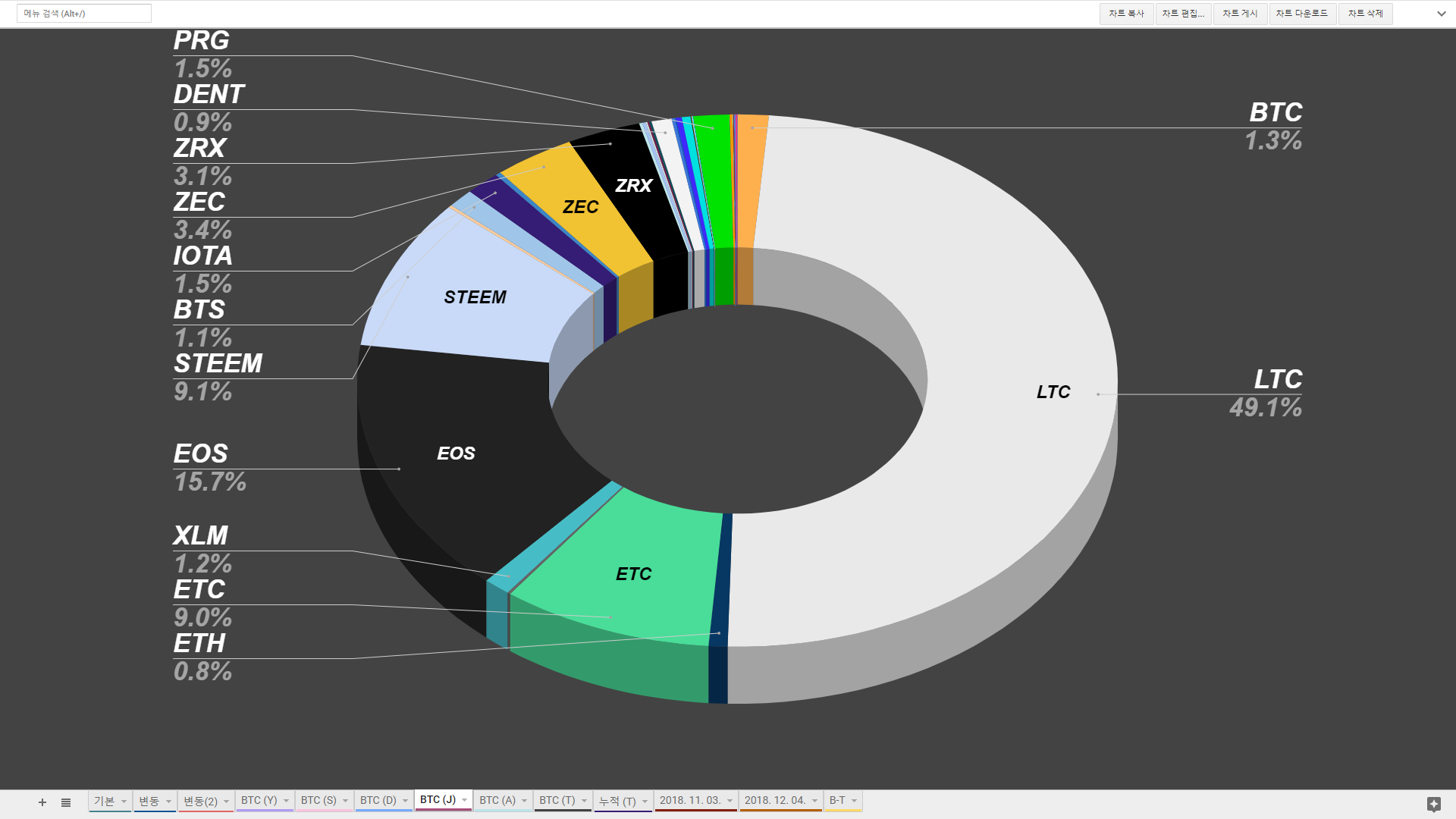The width and height of the screenshot is (1456, 819).
Task: Open the 변동(2) sheet tab
Action: (199, 799)
